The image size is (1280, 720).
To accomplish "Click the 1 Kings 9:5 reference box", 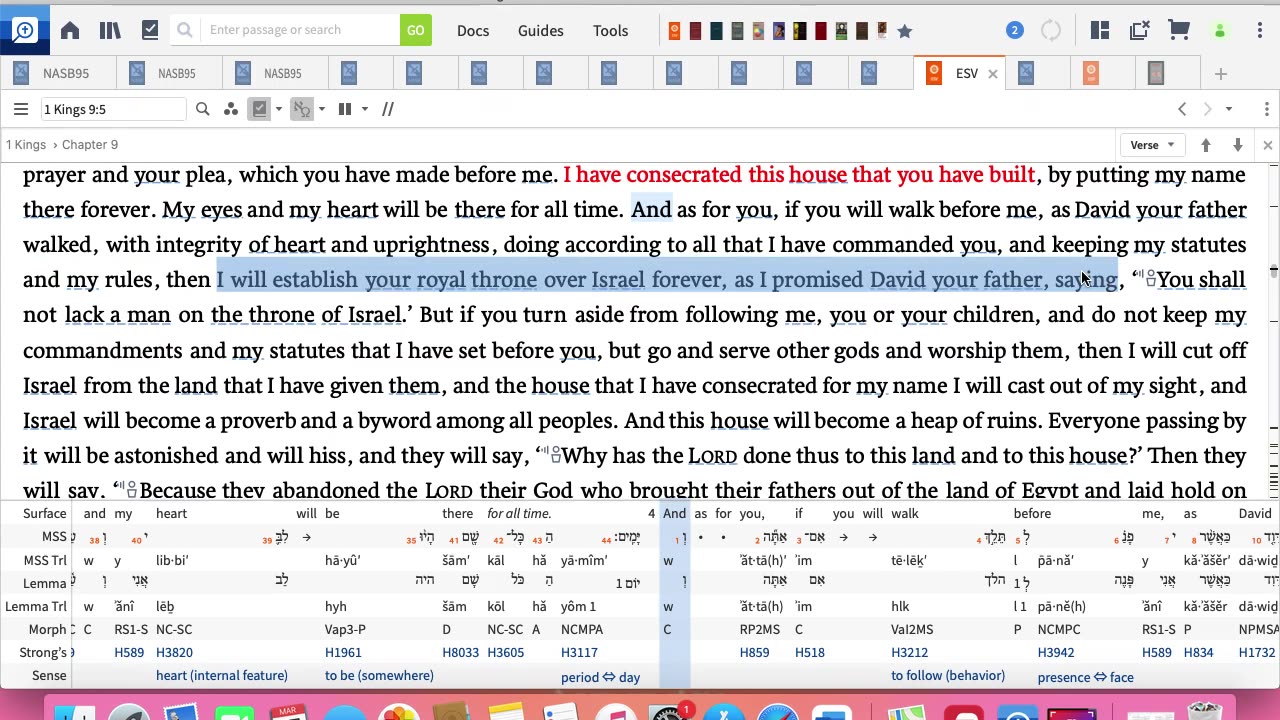I will (x=112, y=109).
